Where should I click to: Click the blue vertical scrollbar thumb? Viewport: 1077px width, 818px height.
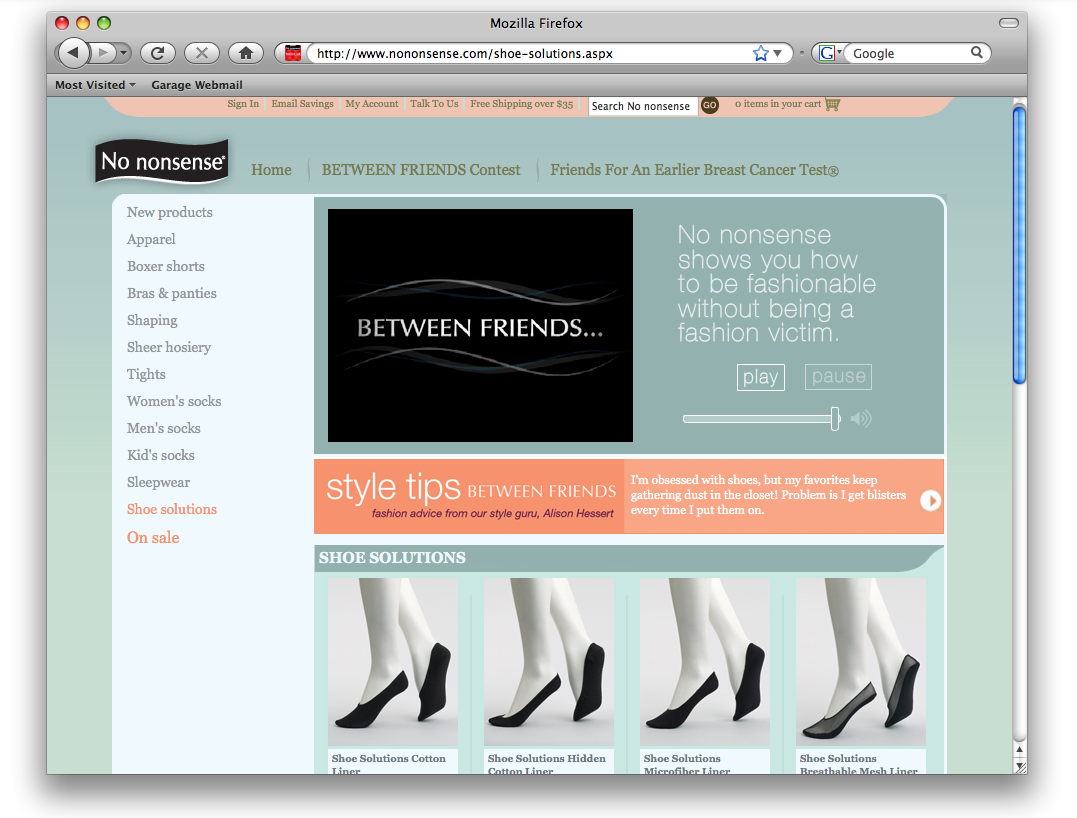tap(1019, 244)
